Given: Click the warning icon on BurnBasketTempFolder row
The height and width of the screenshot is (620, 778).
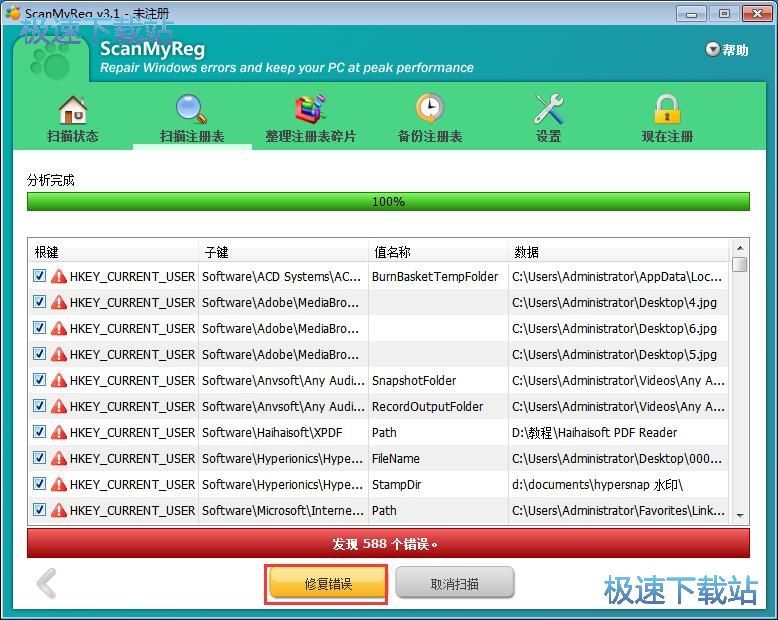Looking at the screenshot, I should point(59,276).
